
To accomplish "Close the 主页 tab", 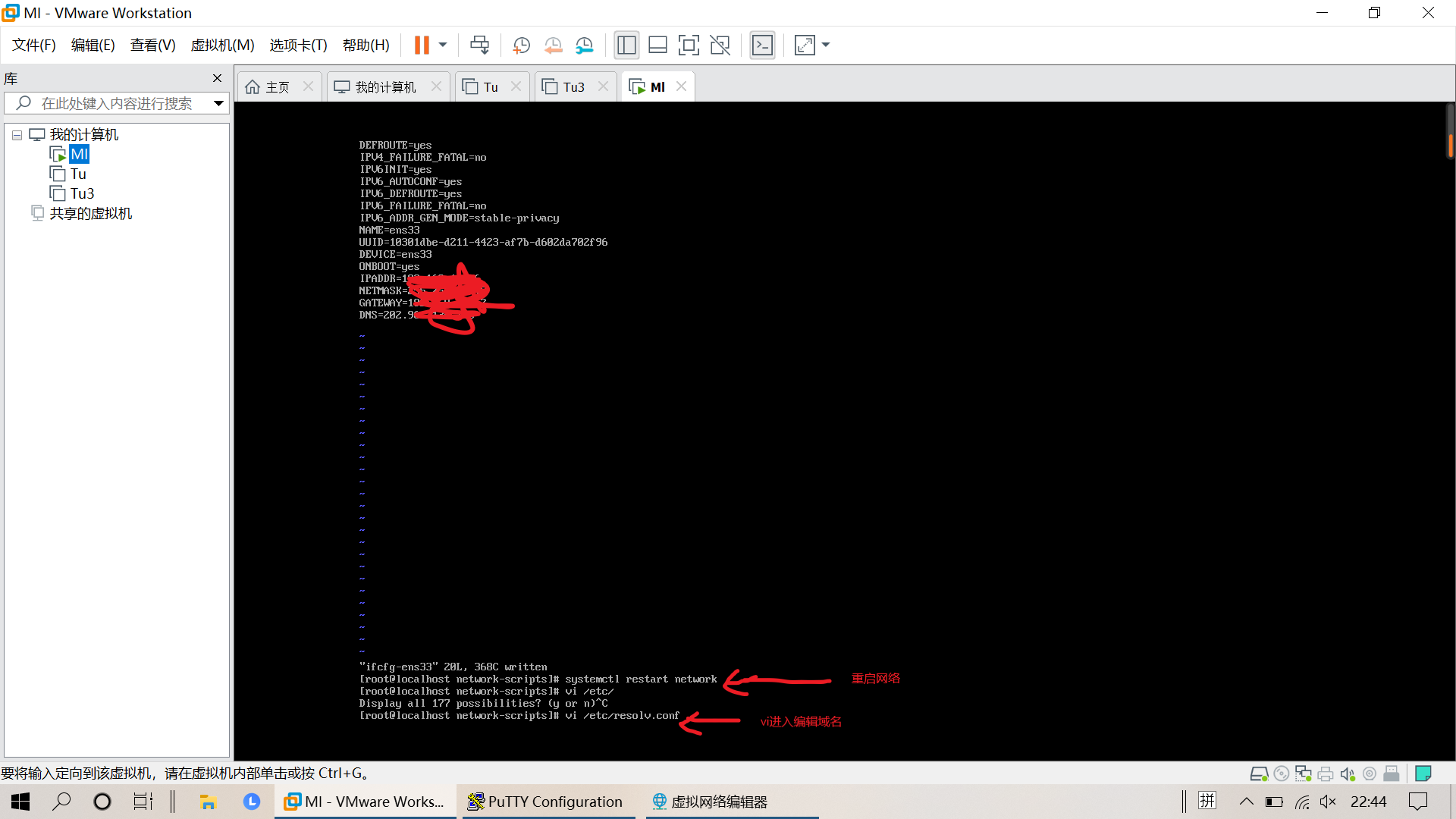I will (x=308, y=86).
